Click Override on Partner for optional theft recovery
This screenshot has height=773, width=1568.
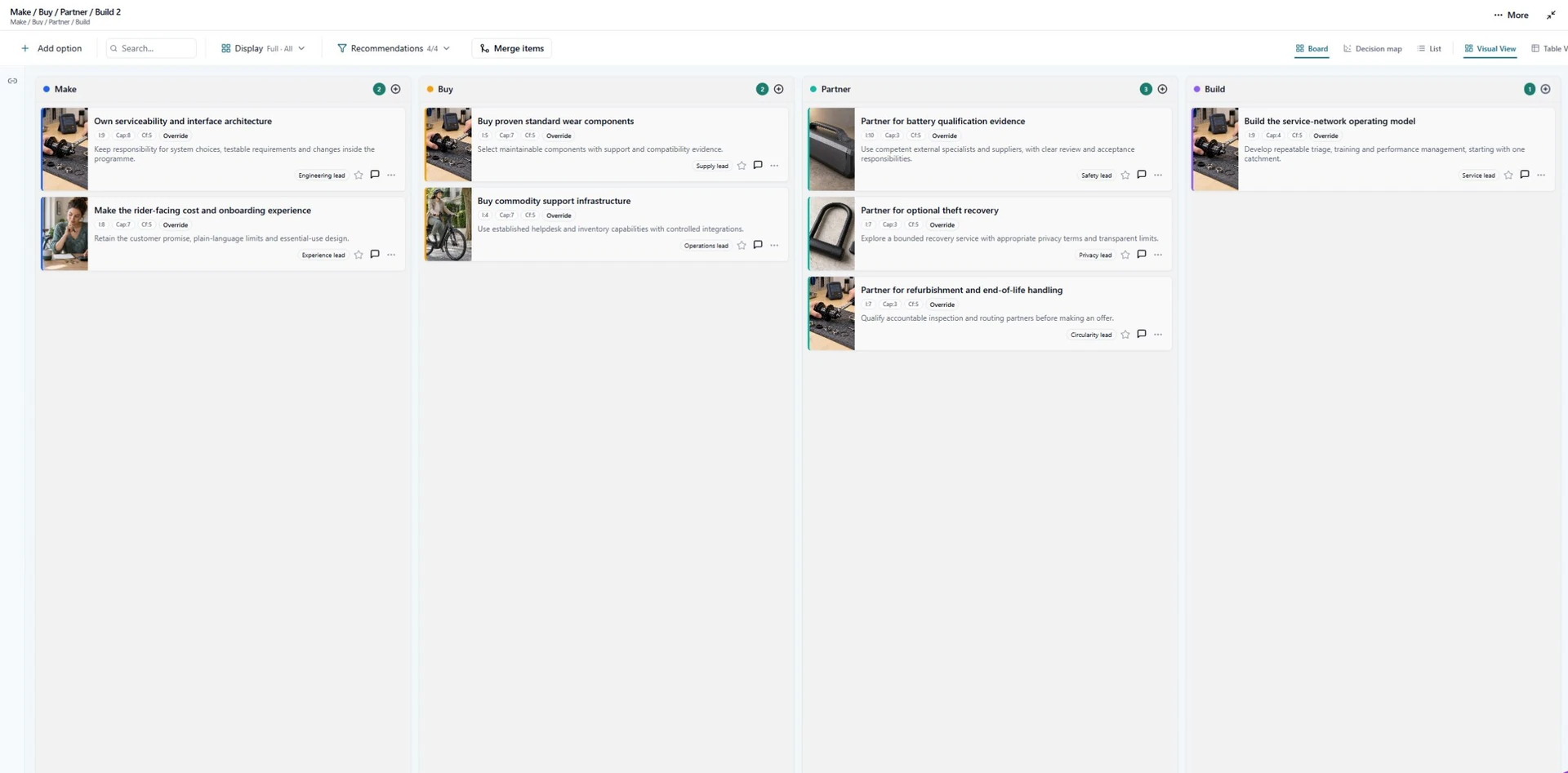point(942,224)
